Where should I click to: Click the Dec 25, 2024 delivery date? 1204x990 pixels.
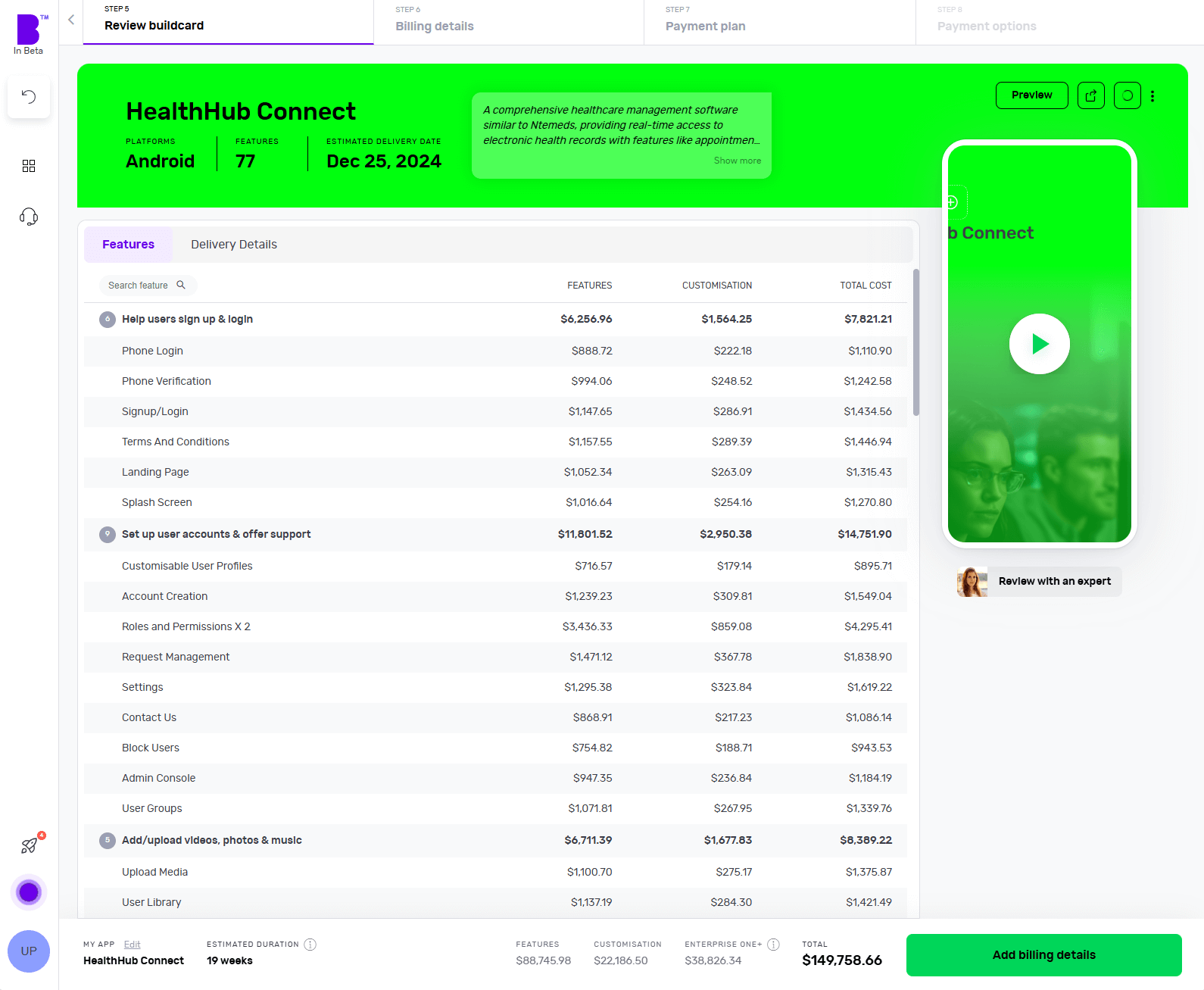pyautogui.click(x=384, y=161)
